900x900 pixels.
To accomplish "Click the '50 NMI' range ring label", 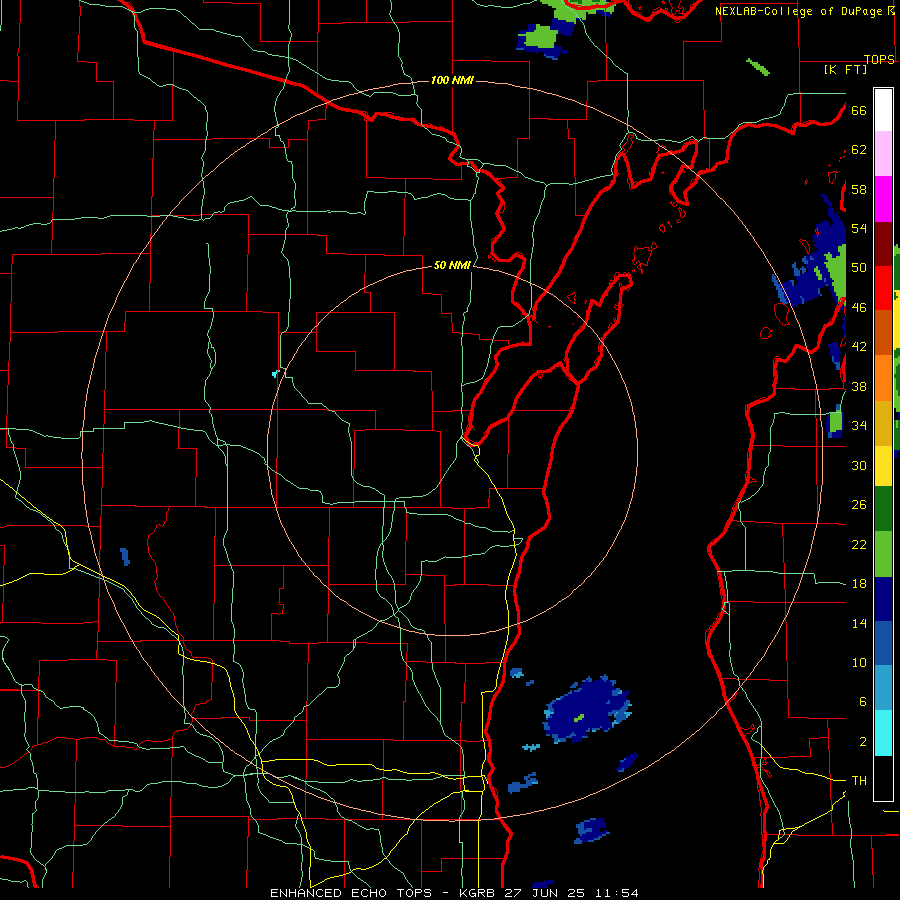I will pyautogui.click(x=452, y=265).
